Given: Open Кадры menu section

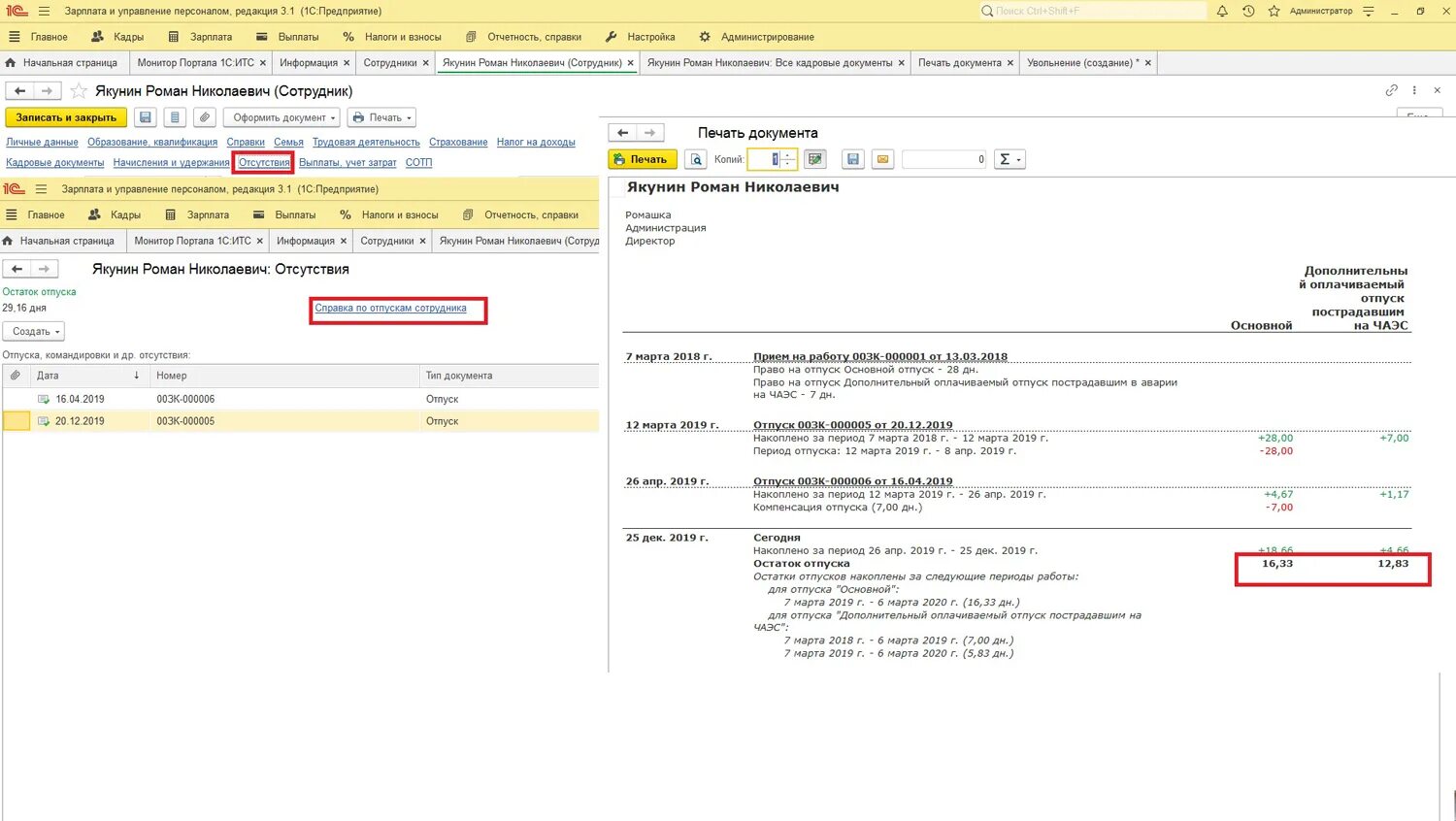Looking at the screenshot, I should [x=117, y=37].
